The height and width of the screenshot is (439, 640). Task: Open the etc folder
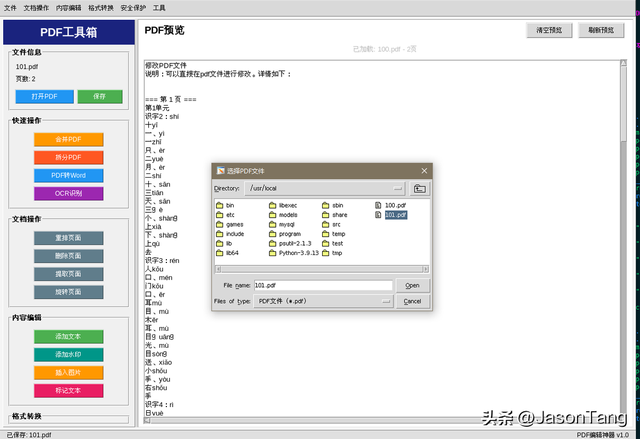click(225, 215)
